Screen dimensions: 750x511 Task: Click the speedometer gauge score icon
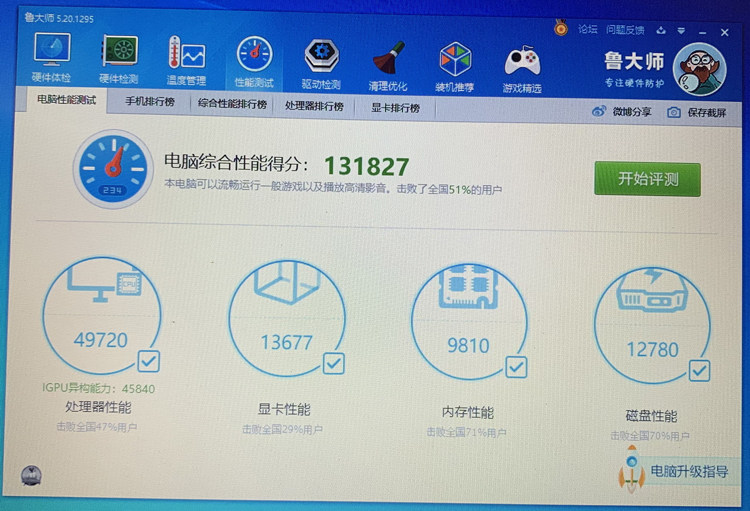click(113, 168)
